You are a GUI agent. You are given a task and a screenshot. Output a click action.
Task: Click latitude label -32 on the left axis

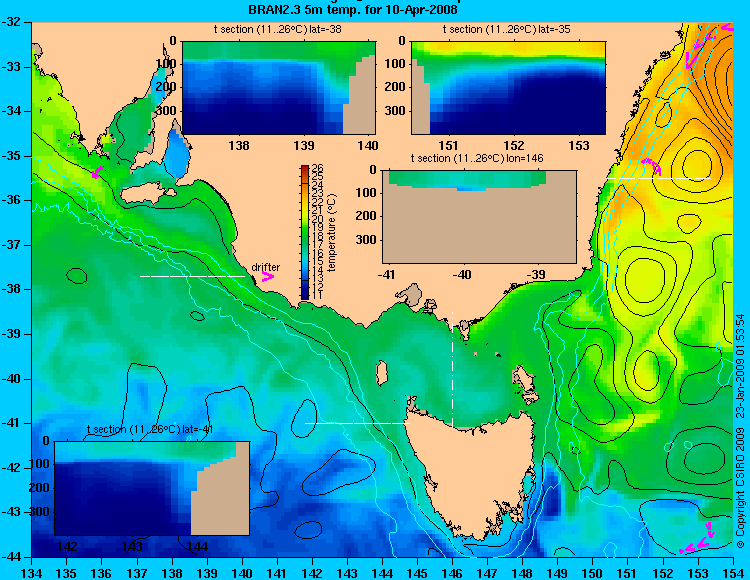11,22
